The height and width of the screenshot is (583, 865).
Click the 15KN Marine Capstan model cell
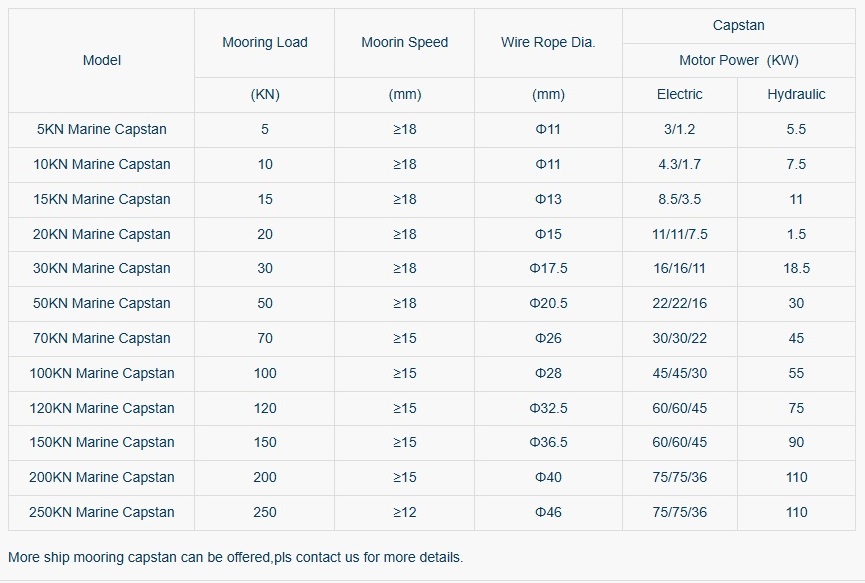[101, 199]
